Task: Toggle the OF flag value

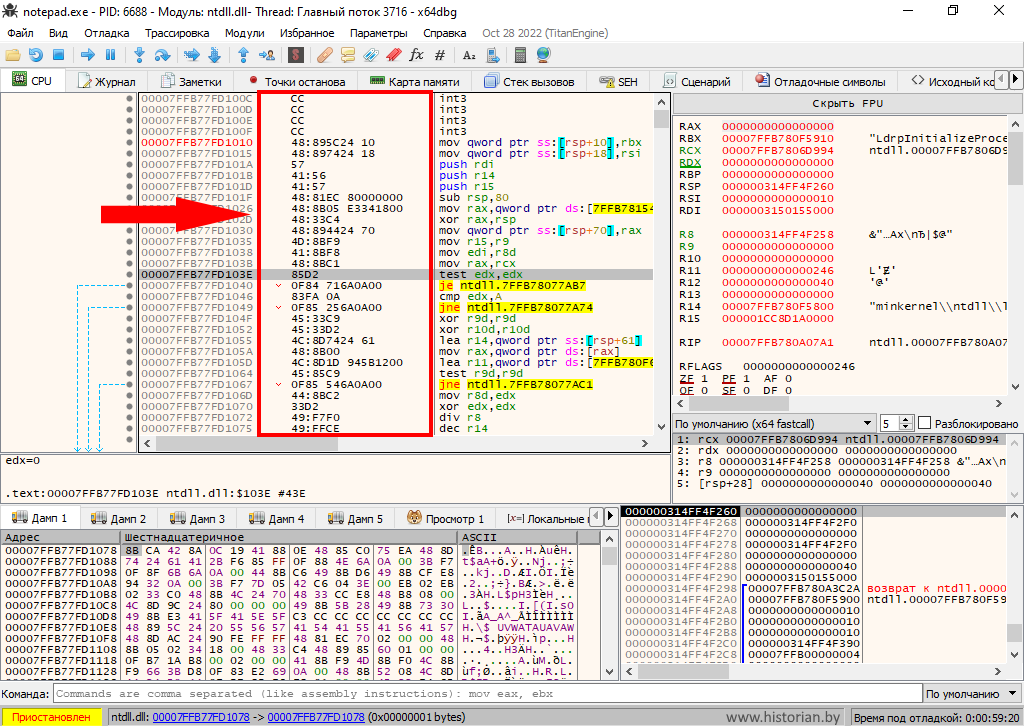Action: pos(702,391)
